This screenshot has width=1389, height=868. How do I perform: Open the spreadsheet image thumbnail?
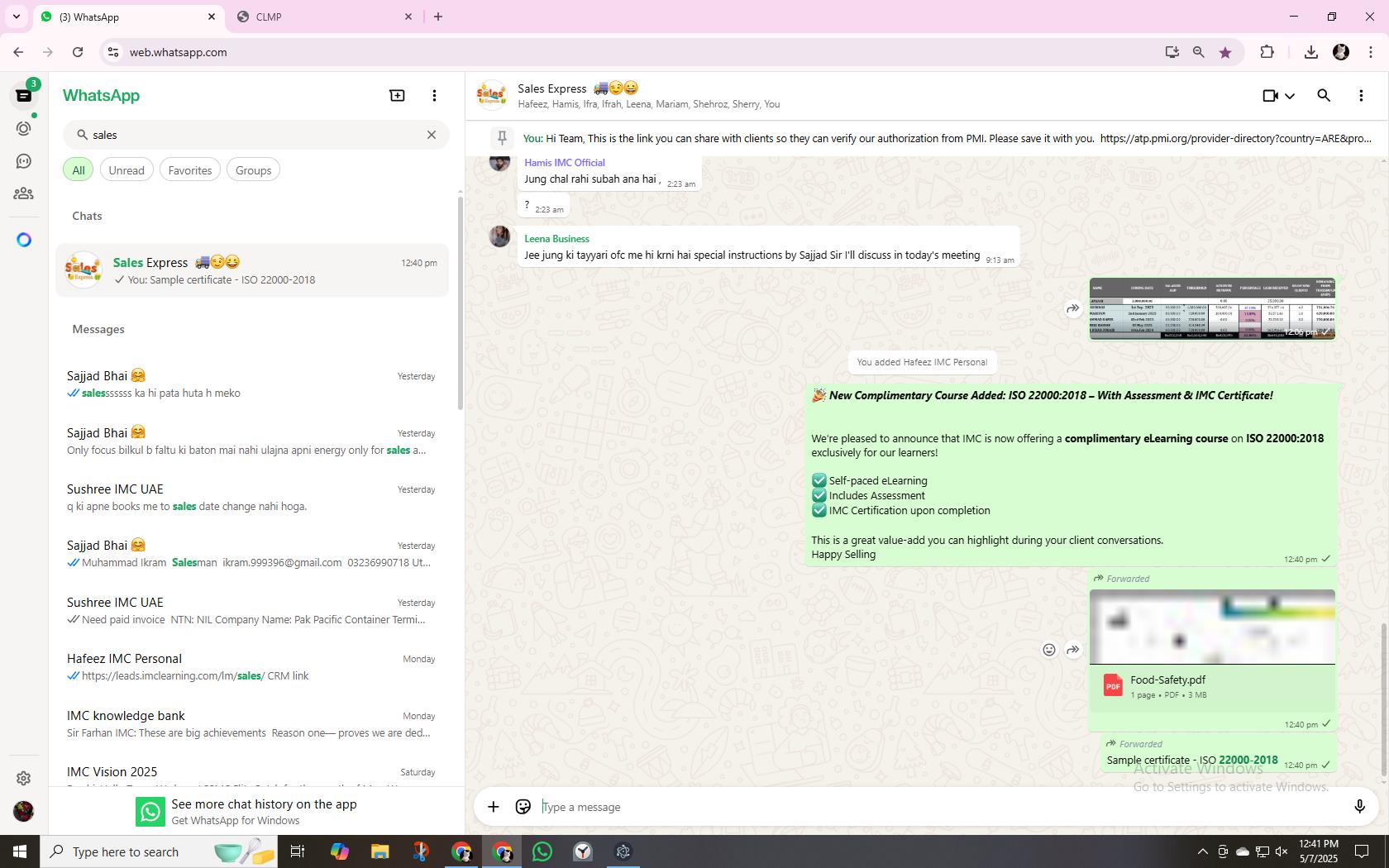(x=1212, y=308)
